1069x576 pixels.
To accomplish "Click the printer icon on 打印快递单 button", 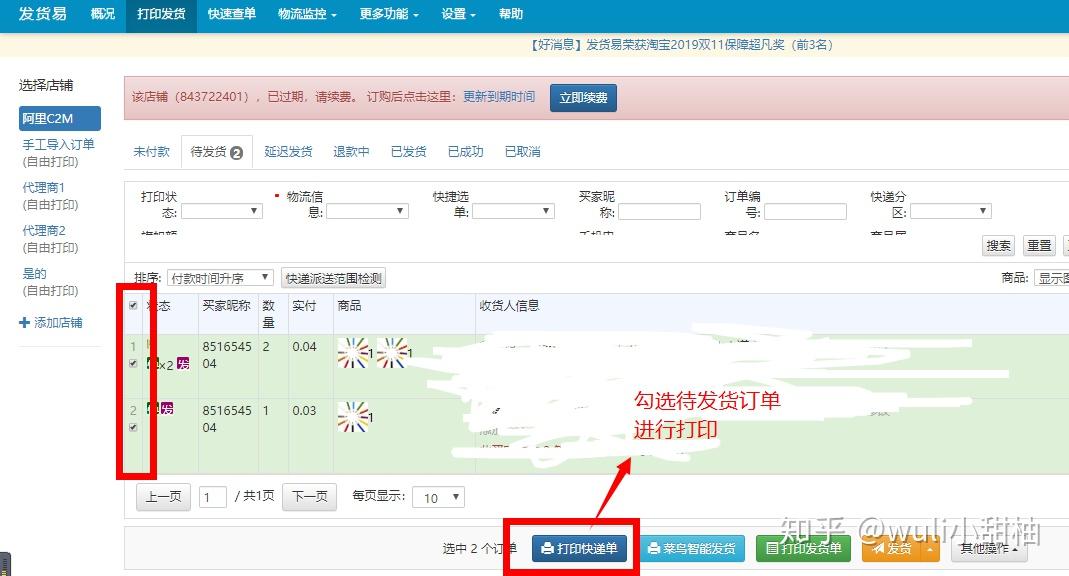I will pyautogui.click(x=547, y=549).
